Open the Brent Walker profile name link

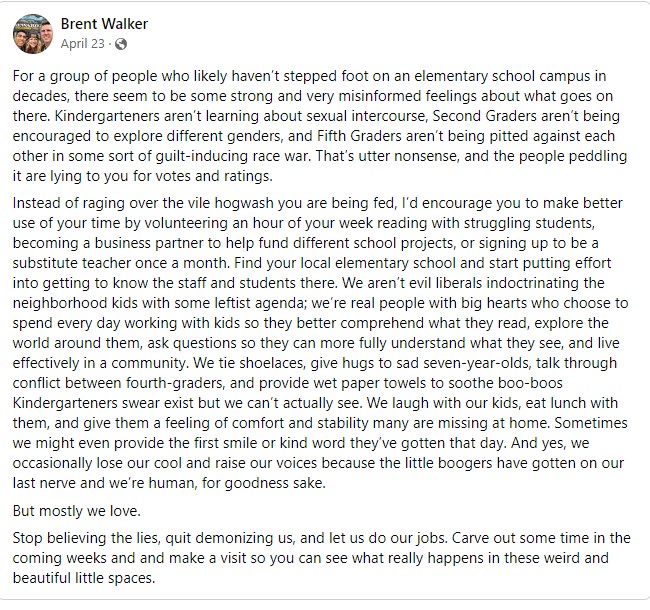click(x=104, y=24)
